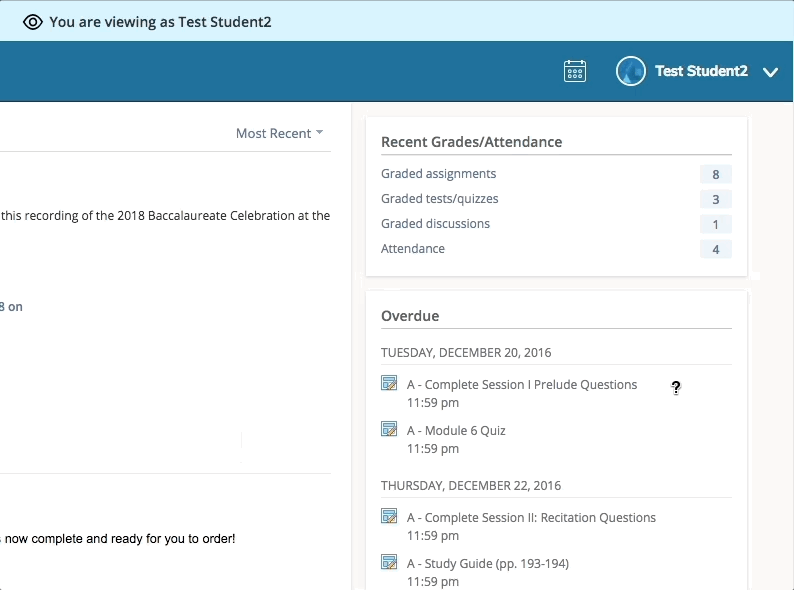Click the Graded assignments count badge 8
The width and height of the screenshot is (794, 590).
pos(716,174)
